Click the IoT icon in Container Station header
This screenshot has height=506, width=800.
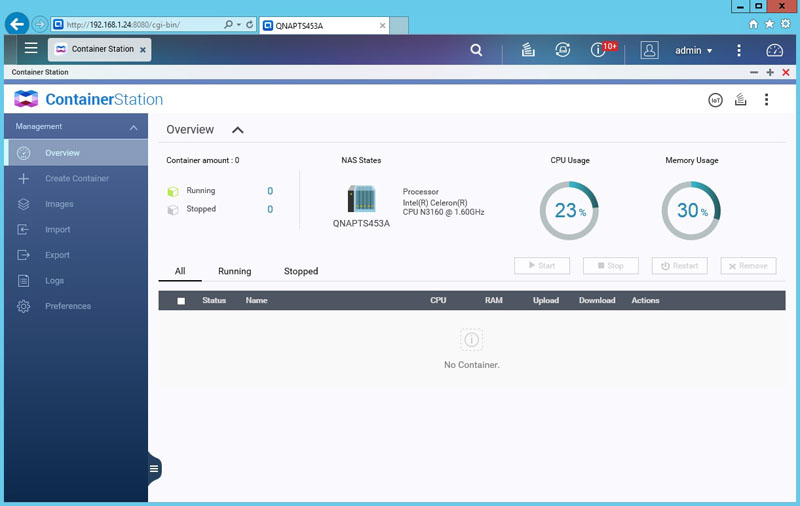[715, 99]
